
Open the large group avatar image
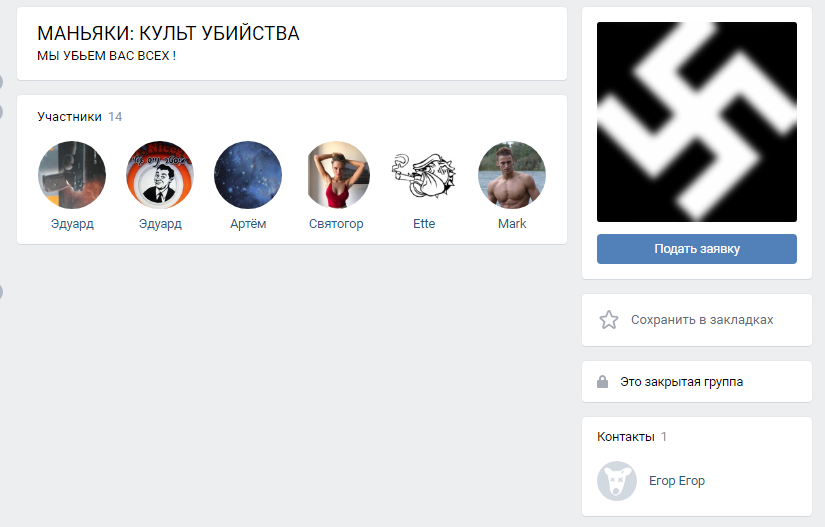pyautogui.click(x=697, y=122)
